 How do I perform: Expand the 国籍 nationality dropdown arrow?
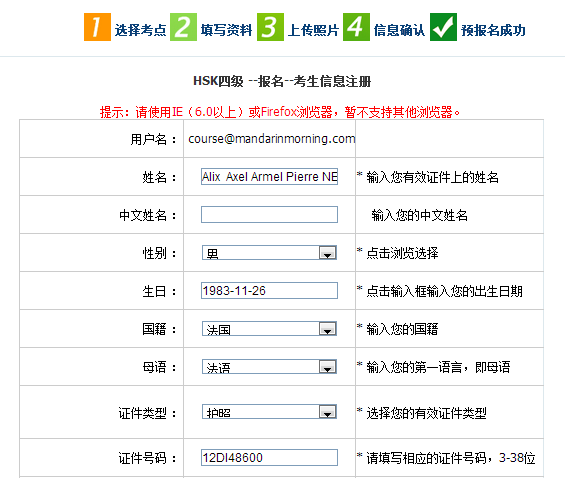[328, 329]
